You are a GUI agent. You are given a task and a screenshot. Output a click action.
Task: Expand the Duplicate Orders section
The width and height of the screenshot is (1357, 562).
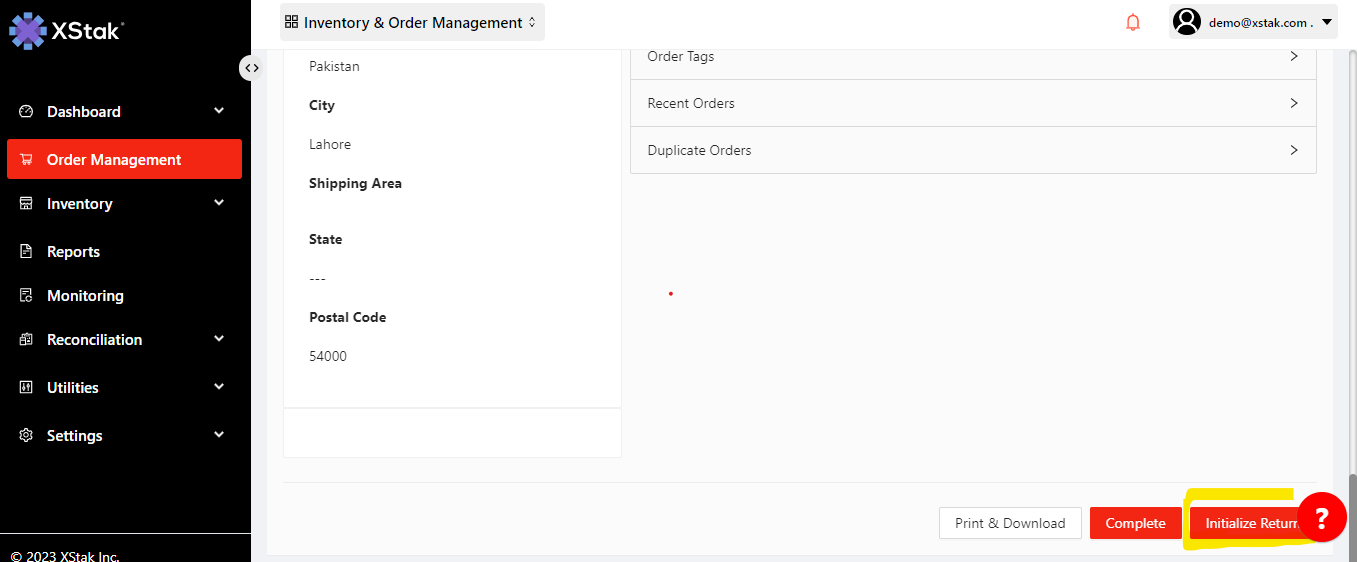tap(972, 151)
